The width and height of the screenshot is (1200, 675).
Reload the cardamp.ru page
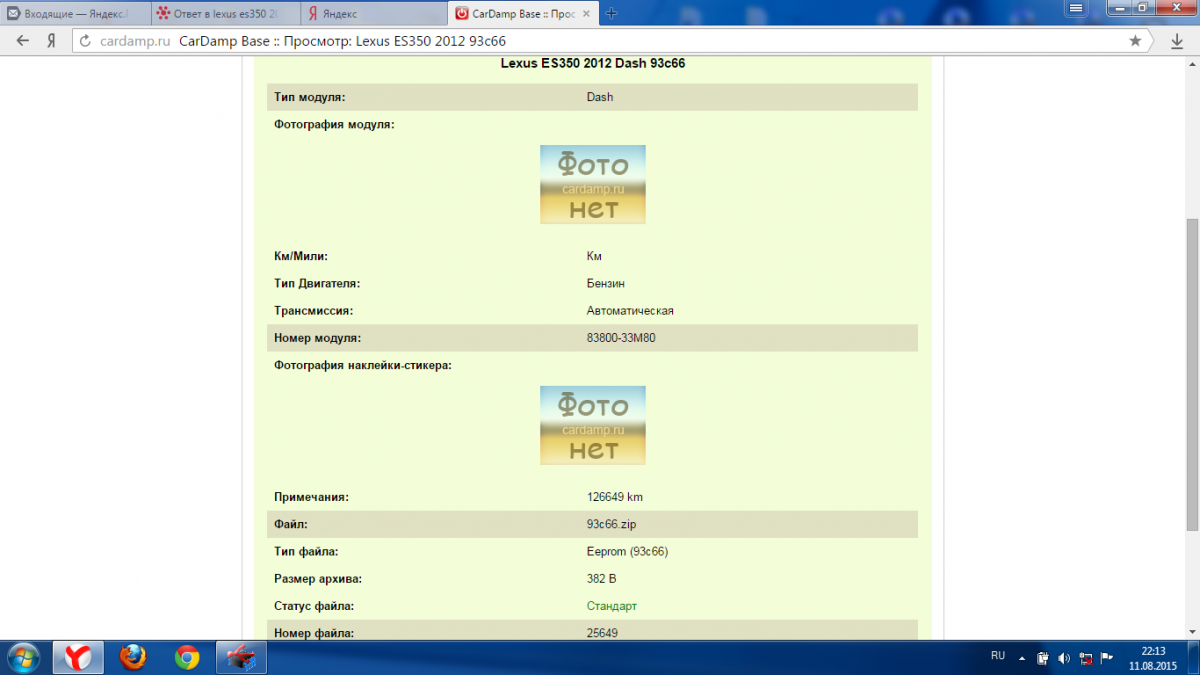click(85, 41)
